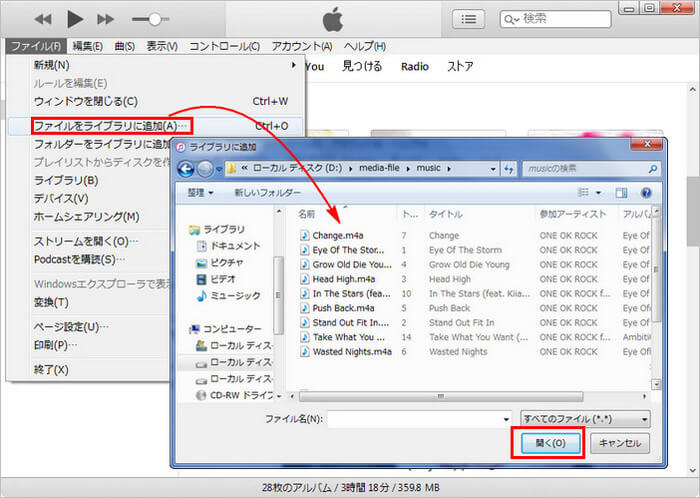
Task: Open the コントロール(C) menu
Action: tap(225, 46)
